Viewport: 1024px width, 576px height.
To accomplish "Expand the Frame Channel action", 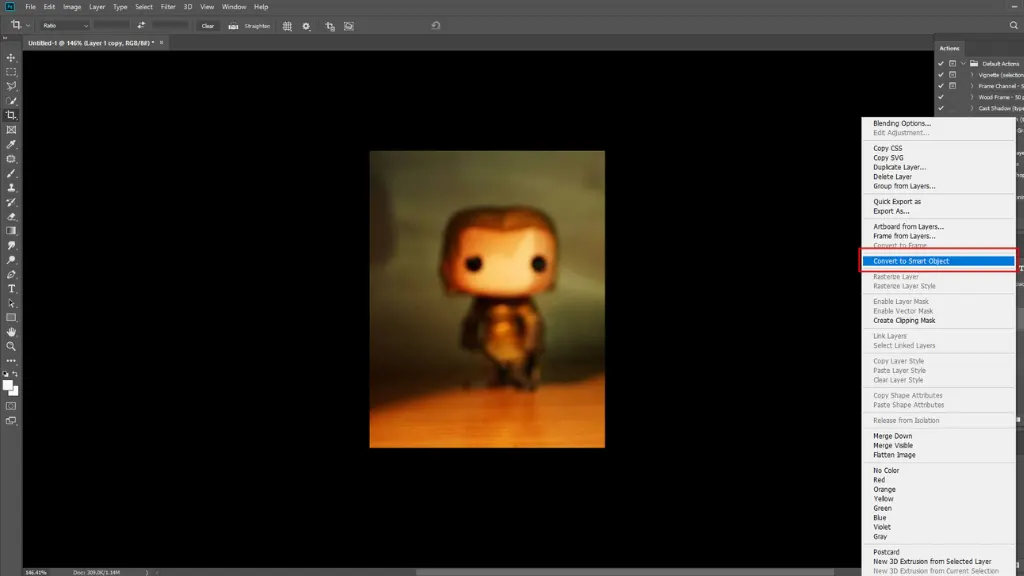I will coord(972,86).
